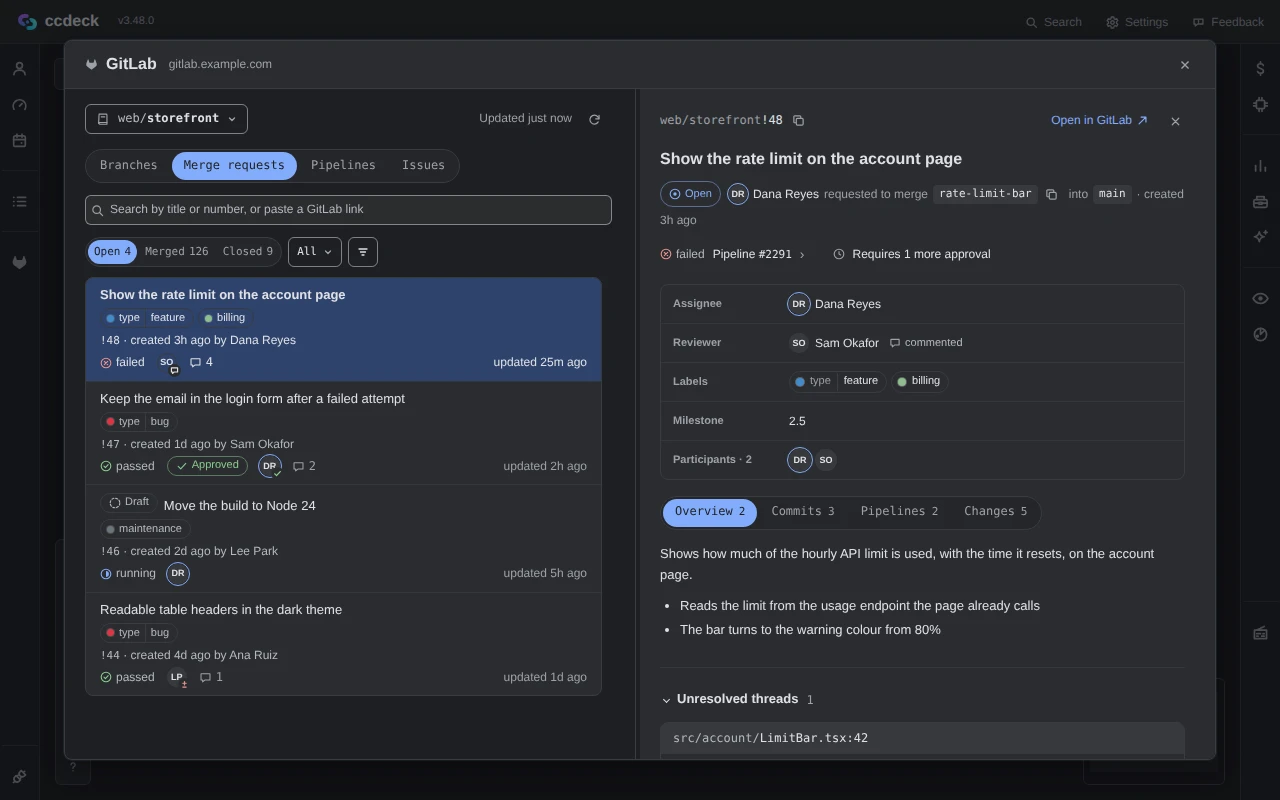Viewport: 1280px width, 800px height.
Task: Copy the rate-limit-bar branch name
Action: click(x=1051, y=194)
